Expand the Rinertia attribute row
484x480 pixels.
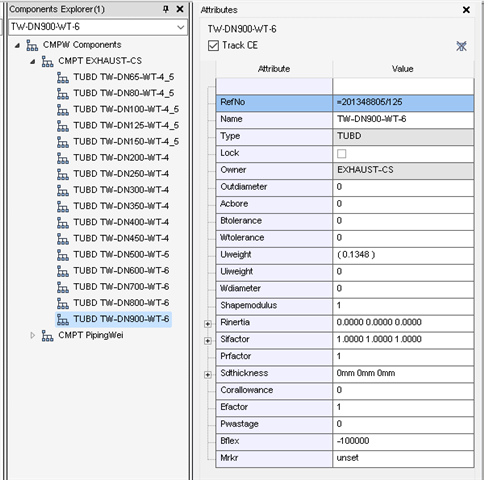pyautogui.click(x=208, y=324)
